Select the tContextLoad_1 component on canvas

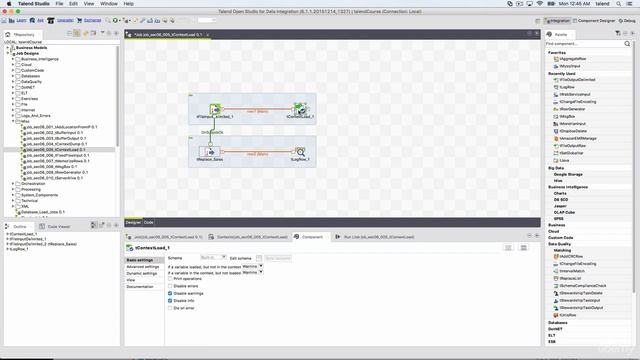pos(300,109)
